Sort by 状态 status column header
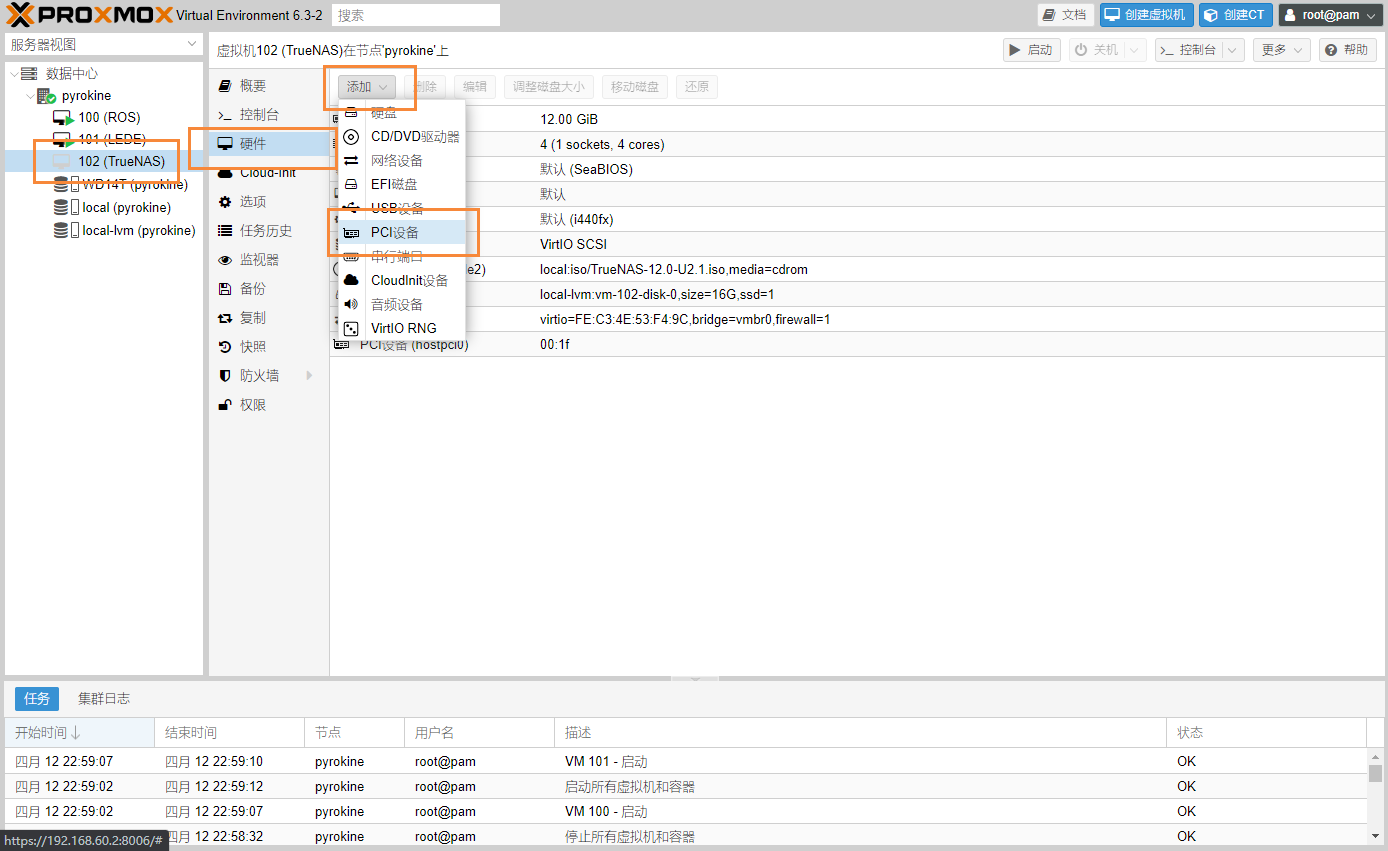Screen dimensions: 1388x851 point(1266,733)
